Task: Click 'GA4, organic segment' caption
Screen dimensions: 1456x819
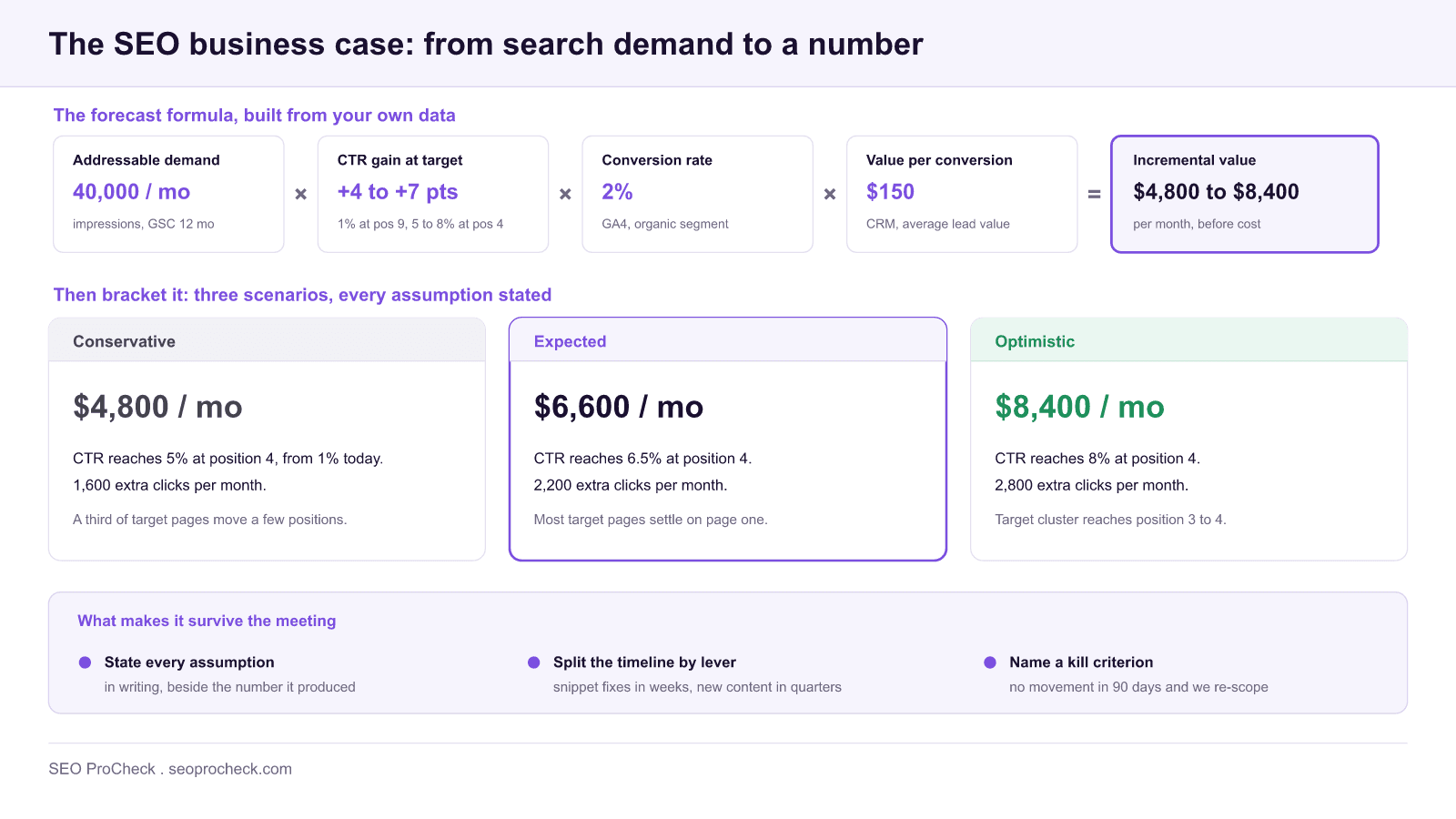Action: pos(665,224)
